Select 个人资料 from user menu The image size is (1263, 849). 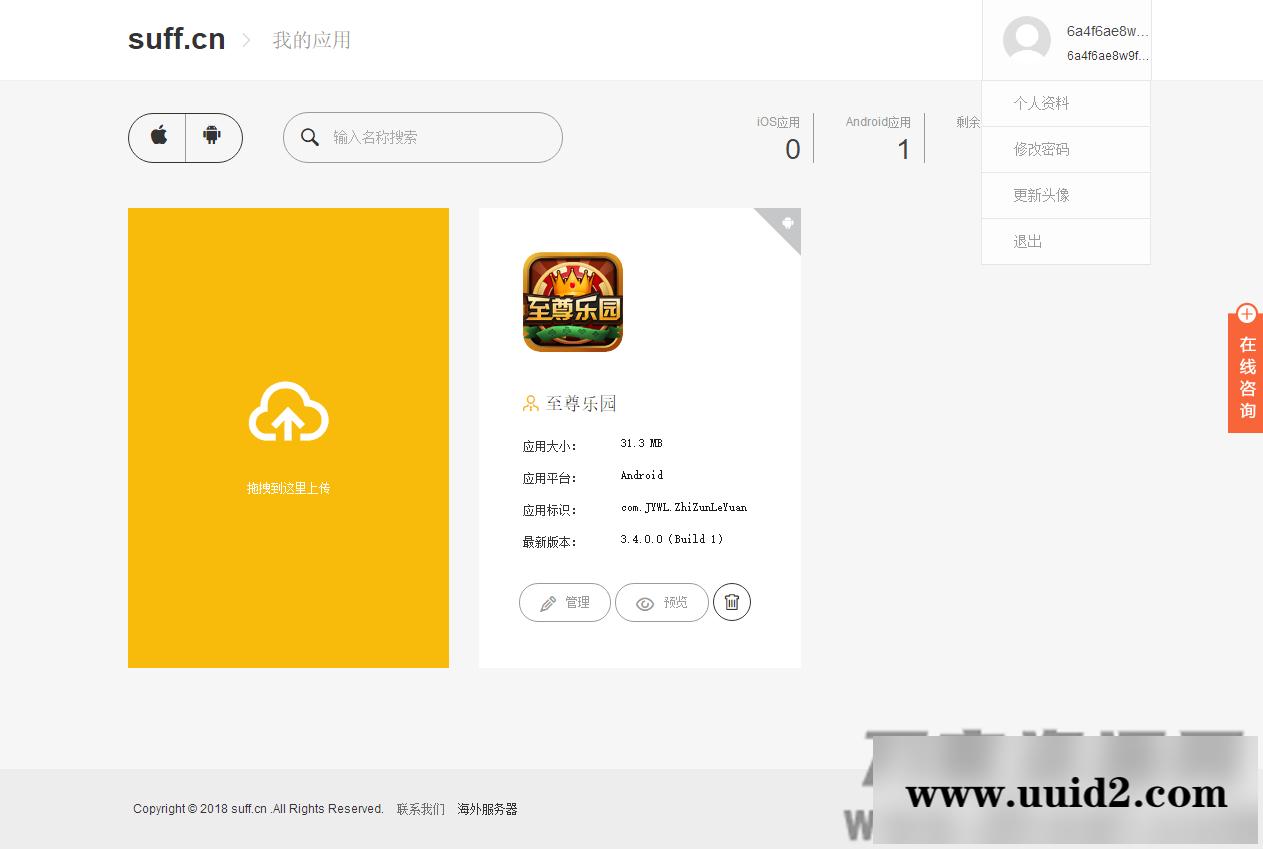(x=1041, y=103)
